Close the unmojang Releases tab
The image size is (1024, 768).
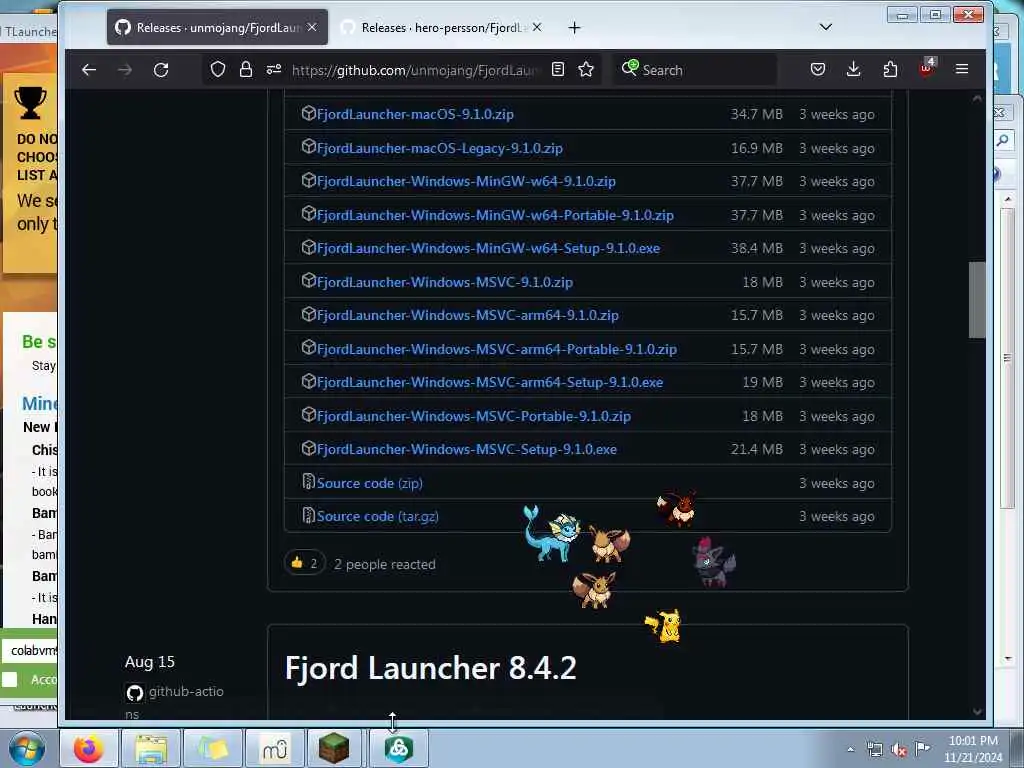312,27
